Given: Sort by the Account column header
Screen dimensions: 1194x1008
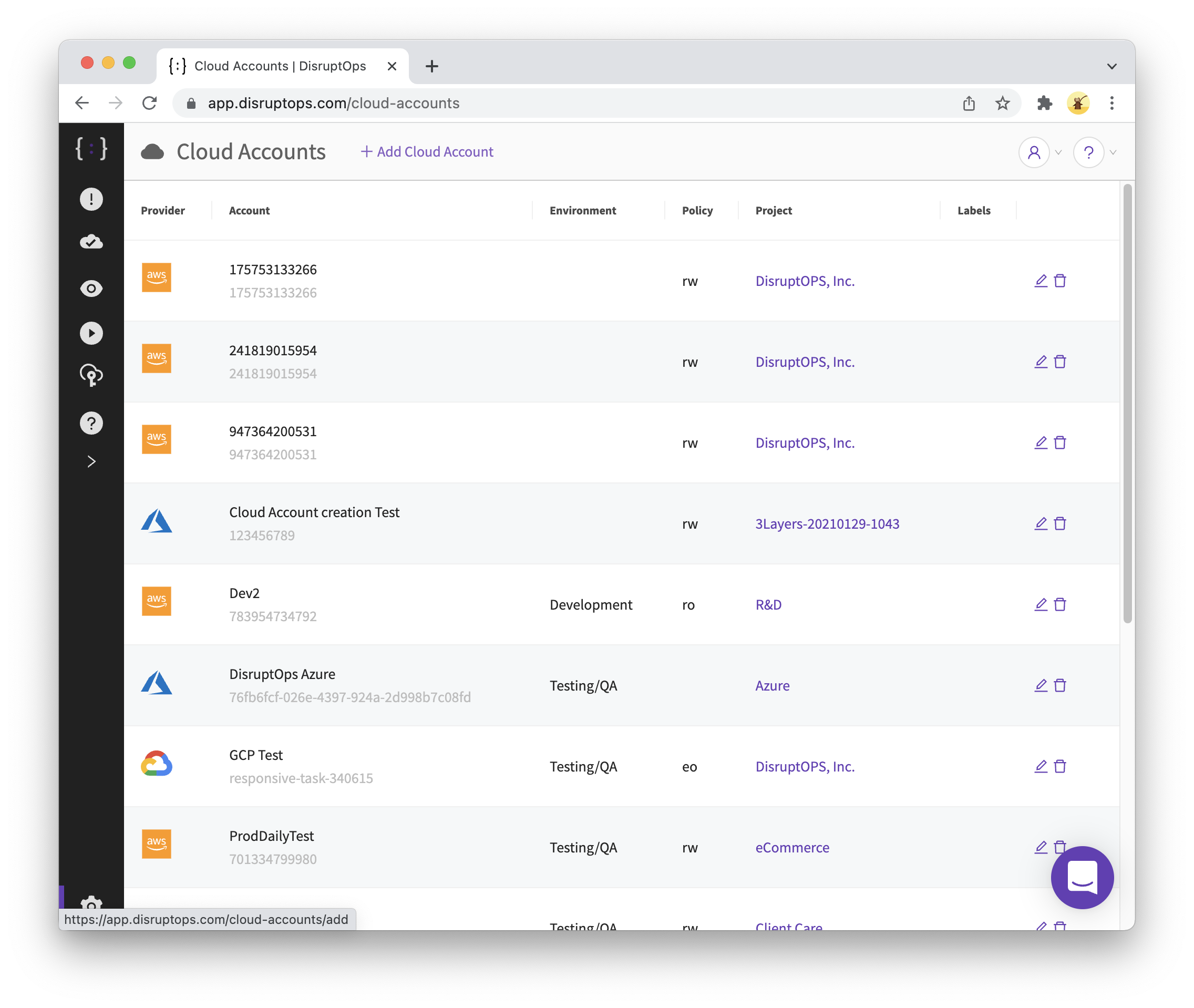Looking at the screenshot, I should point(249,211).
